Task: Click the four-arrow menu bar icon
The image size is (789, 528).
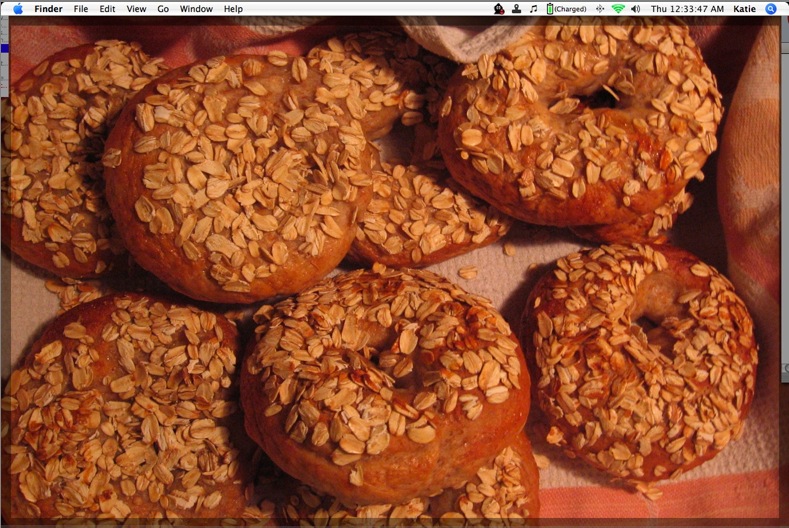Action: [x=600, y=9]
